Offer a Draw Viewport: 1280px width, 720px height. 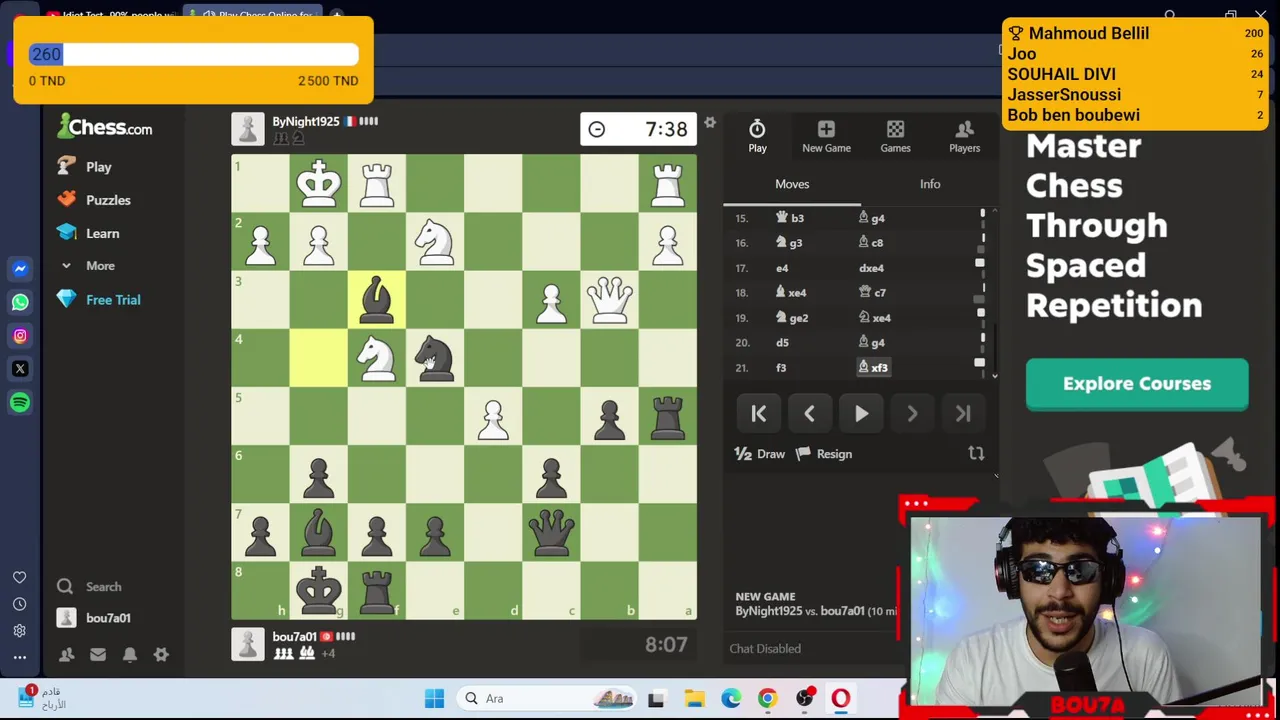pyautogui.click(x=760, y=454)
